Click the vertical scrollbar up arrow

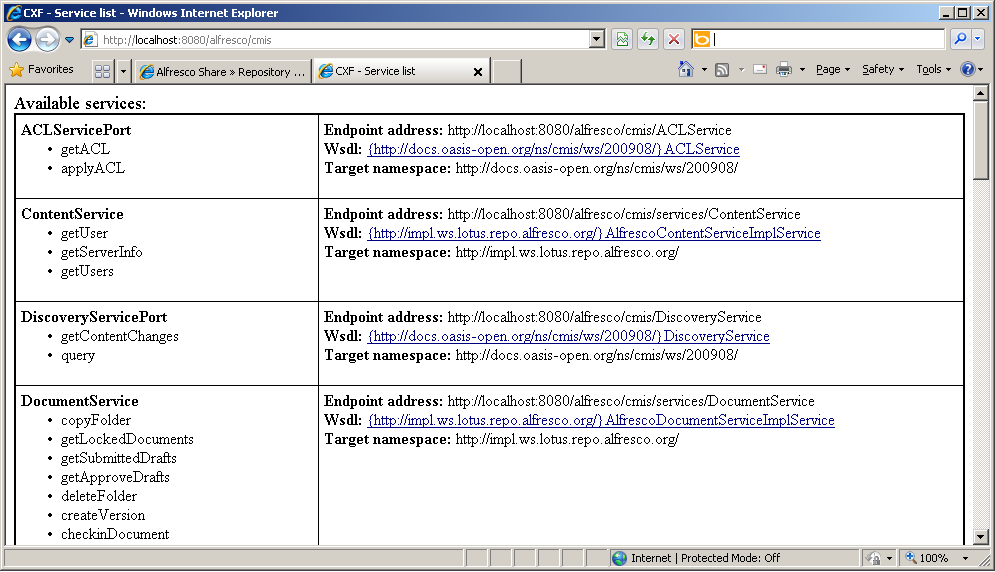click(x=980, y=93)
